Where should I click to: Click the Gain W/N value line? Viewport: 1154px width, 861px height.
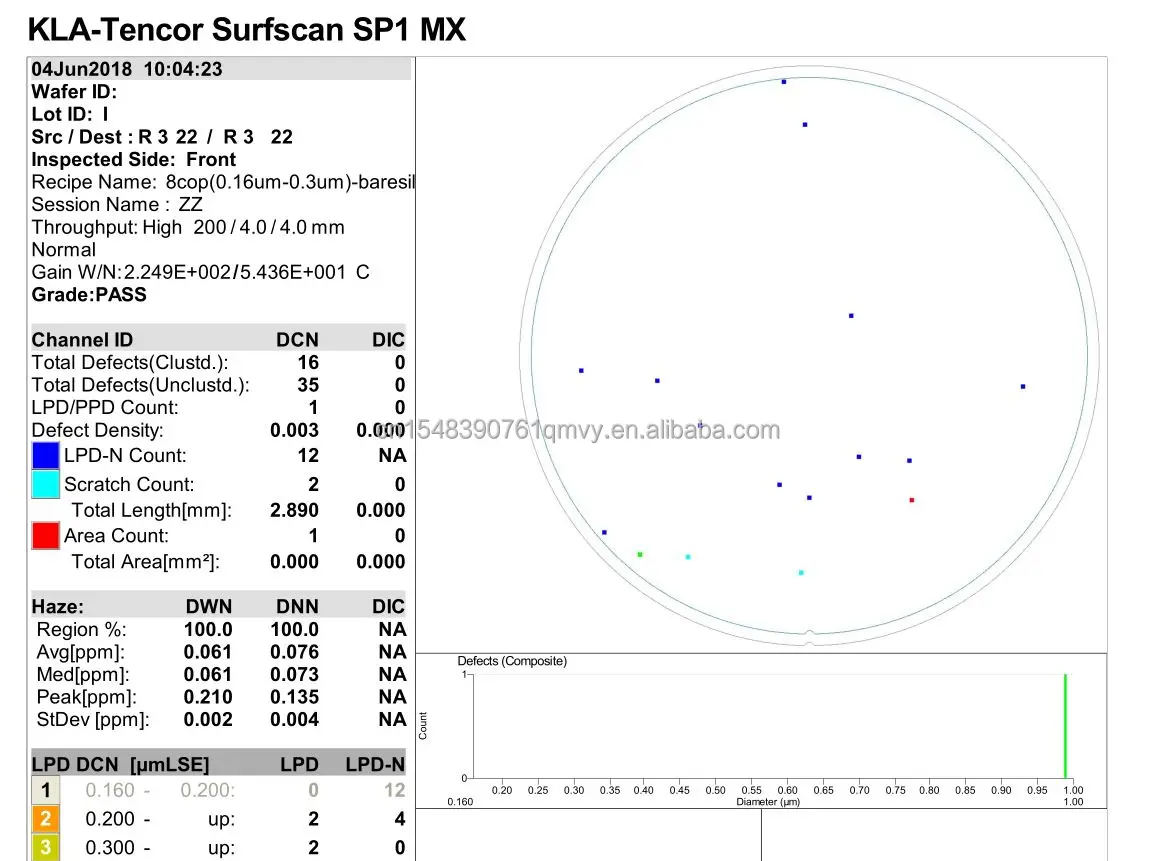[x=200, y=272]
